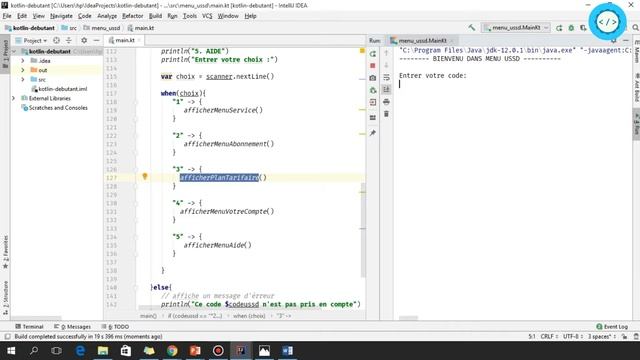Open Run panel settings gear
The width and height of the screenshot is (640, 360).
[613, 40]
